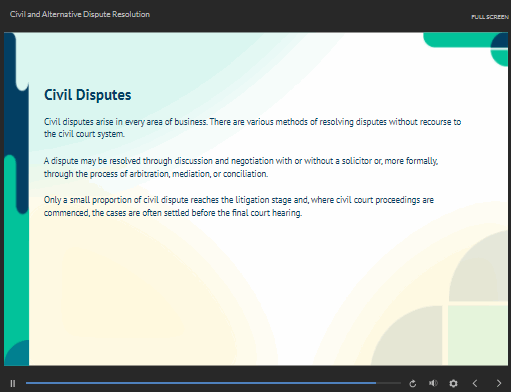The height and width of the screenshot is (392, 511).
Task: Click the paragraph about recourse to civil court
Action: [252, 128]
